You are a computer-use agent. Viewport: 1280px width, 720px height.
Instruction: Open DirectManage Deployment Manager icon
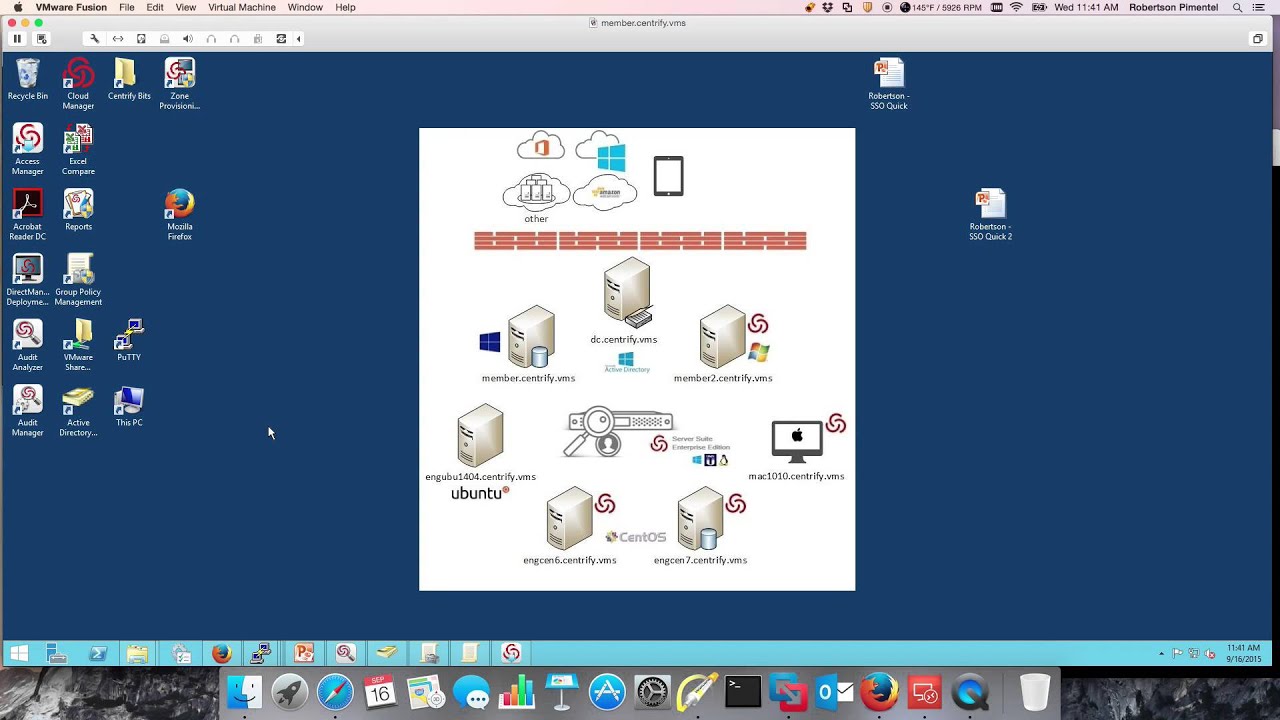[x=28, y=280]
